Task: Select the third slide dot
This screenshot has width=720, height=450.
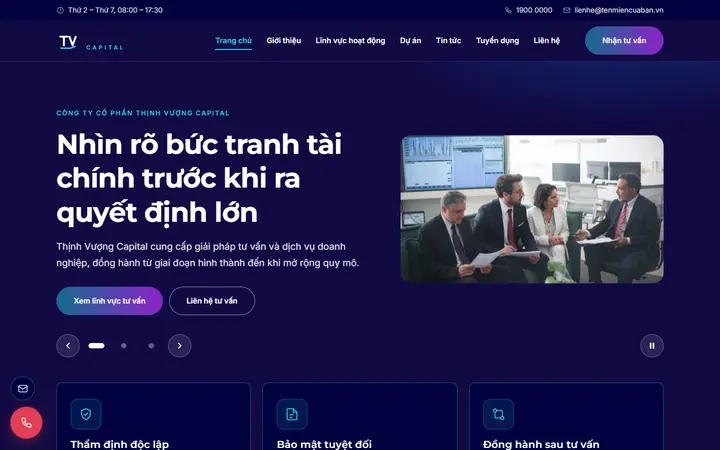Action: [151, 346]
